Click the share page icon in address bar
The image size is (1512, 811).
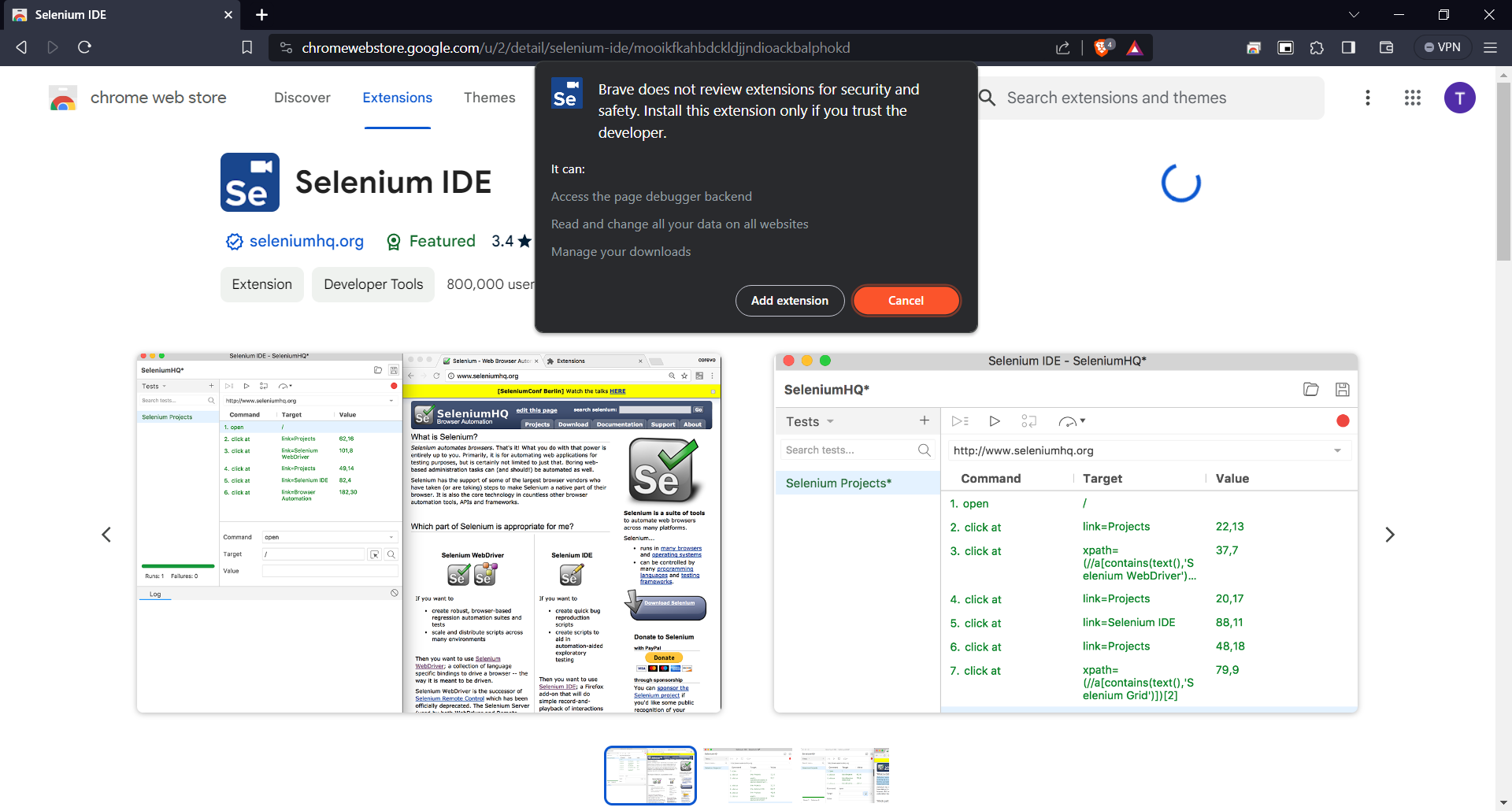point(1062,48)
